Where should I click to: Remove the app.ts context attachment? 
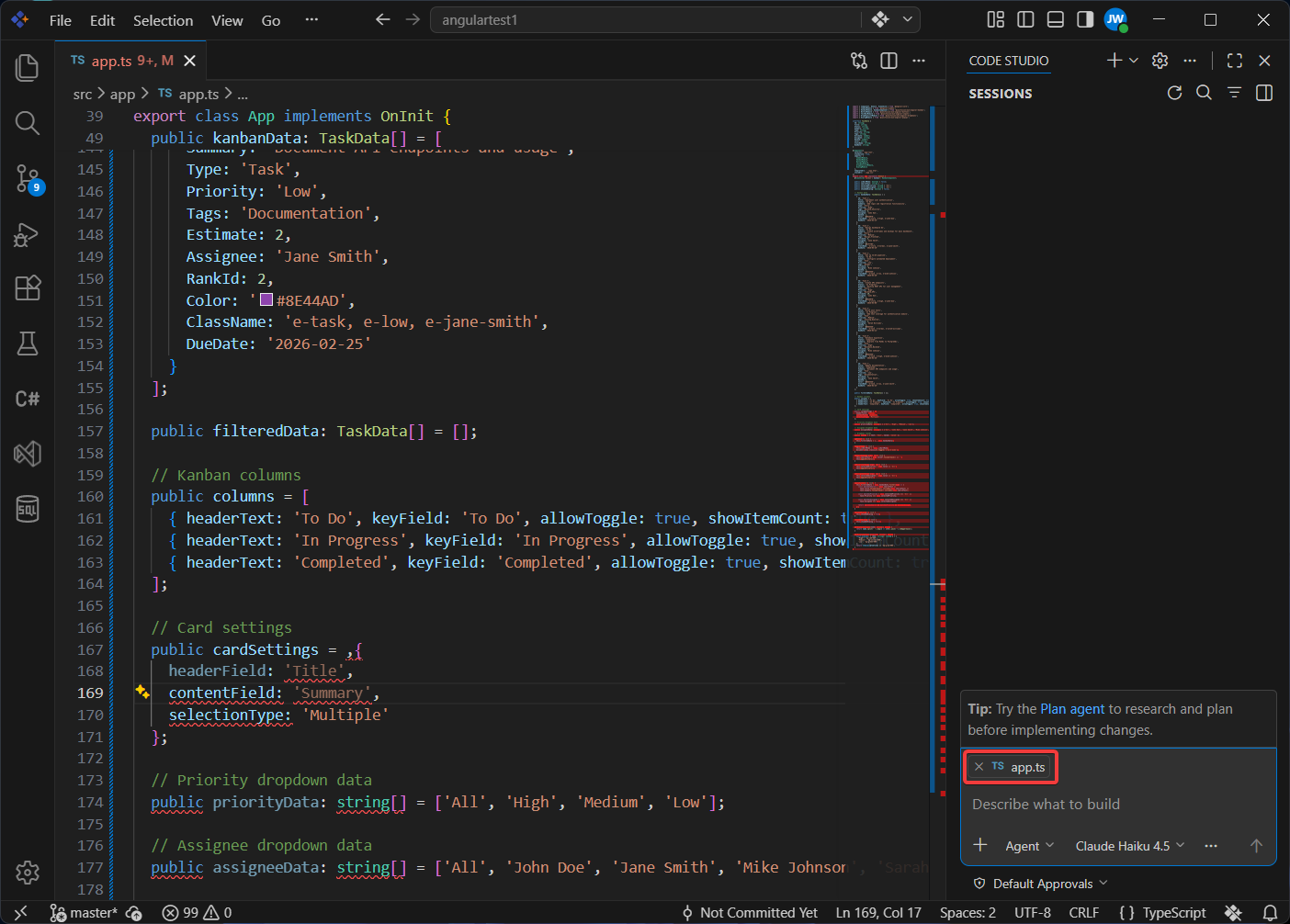[x=979, y=767]
